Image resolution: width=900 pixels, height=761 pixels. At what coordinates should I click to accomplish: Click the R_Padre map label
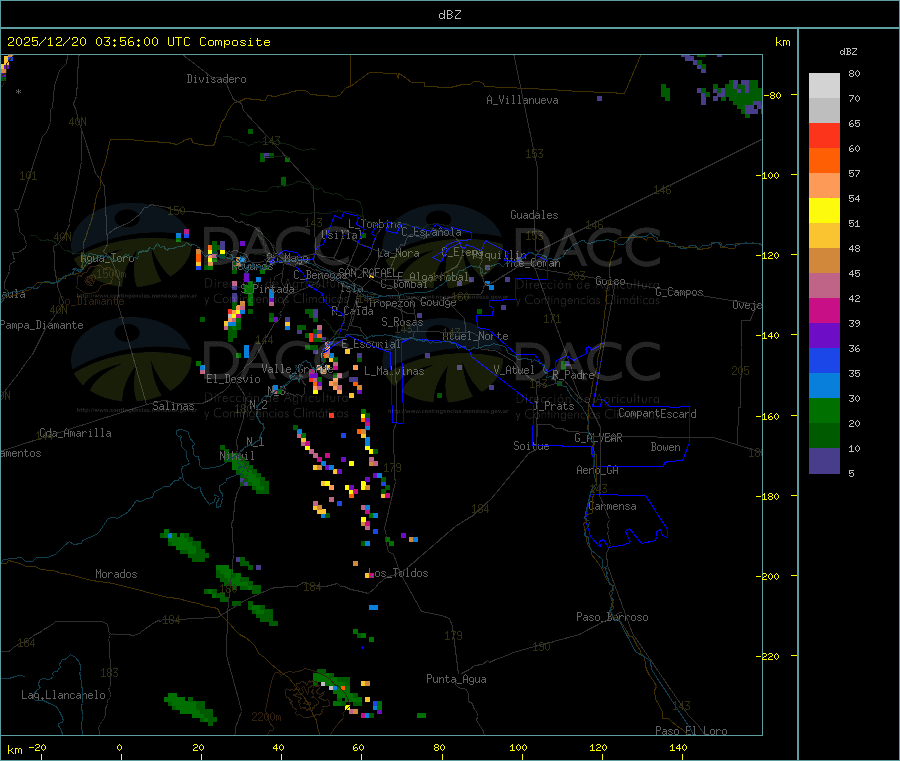coord(573,375)
